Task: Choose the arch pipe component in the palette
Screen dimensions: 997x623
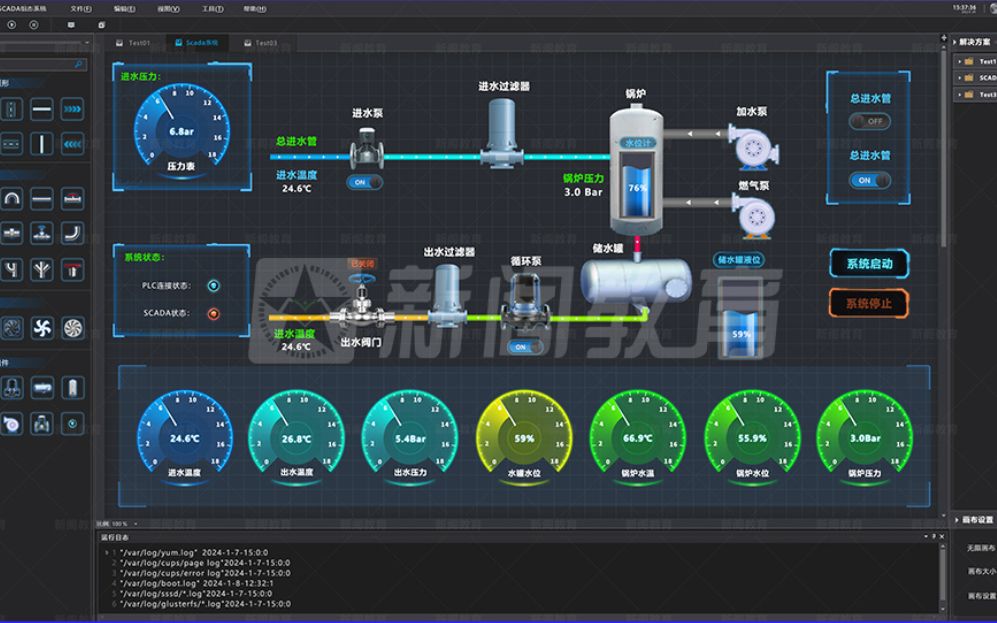Action: [12, 199]
